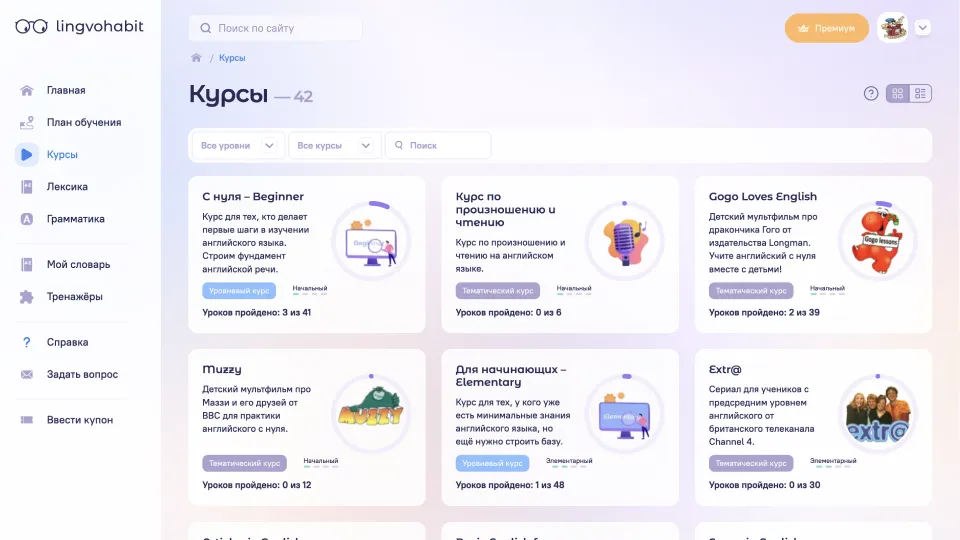
Task: Open the Gogo Loves English course title
Action: click(762, 197)
